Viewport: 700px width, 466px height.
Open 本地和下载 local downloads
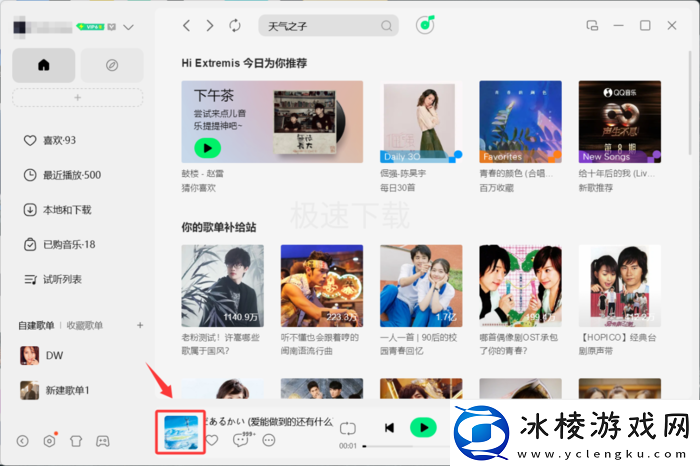coord(58,210)
